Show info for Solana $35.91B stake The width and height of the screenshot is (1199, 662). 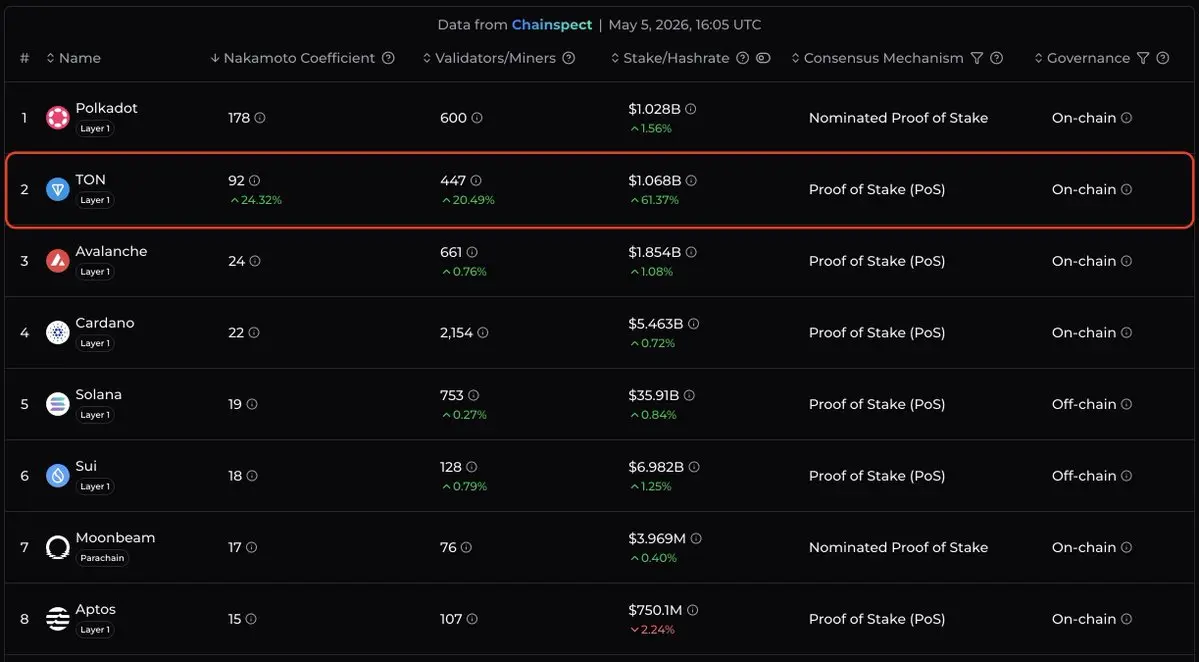(690, 395)
